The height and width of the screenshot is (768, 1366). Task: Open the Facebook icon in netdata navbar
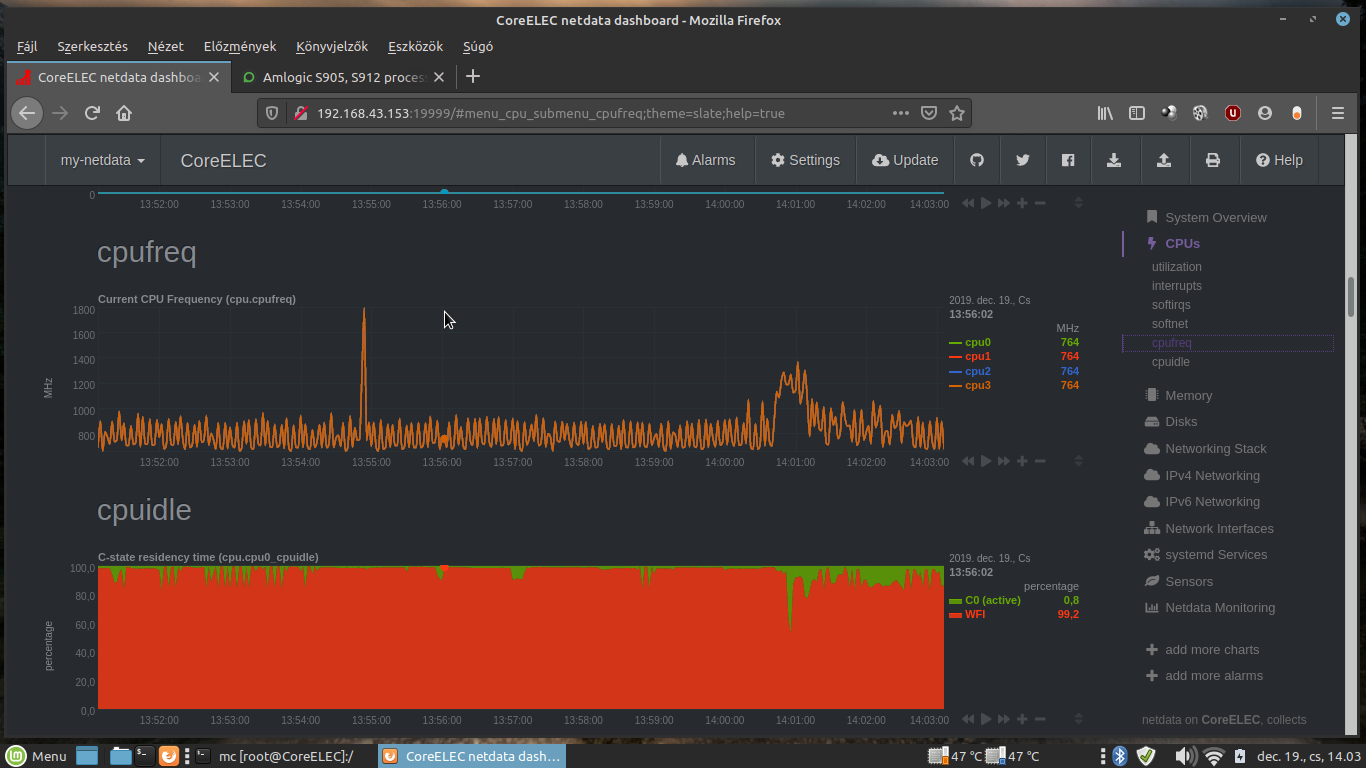[x=1068, y=160]
